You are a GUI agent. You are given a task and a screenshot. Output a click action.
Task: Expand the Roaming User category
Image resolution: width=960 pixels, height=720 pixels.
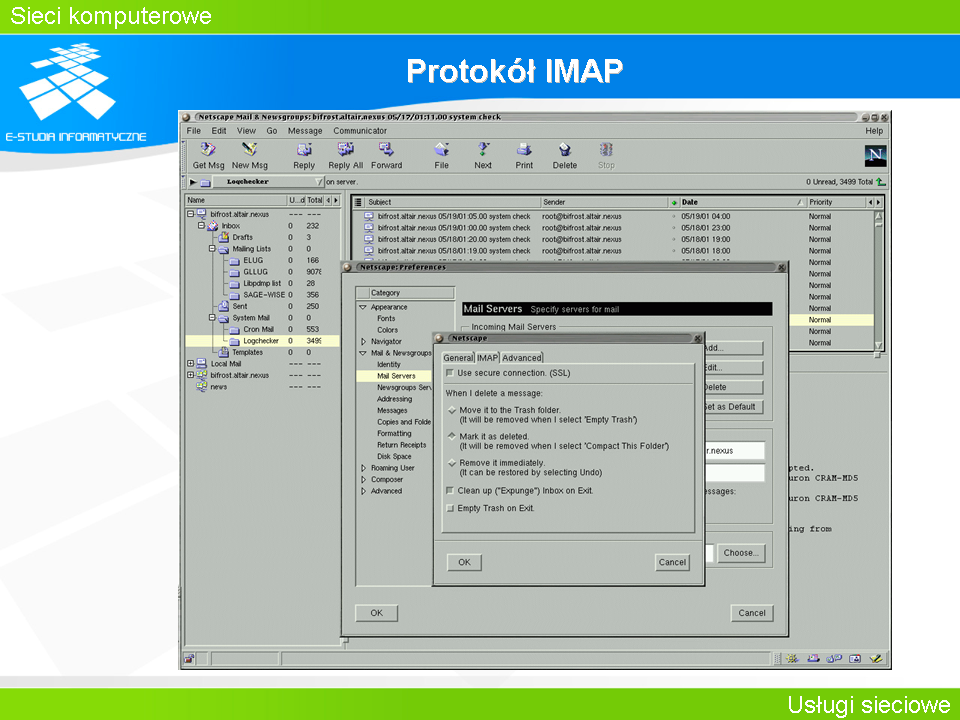coord(363,468)
